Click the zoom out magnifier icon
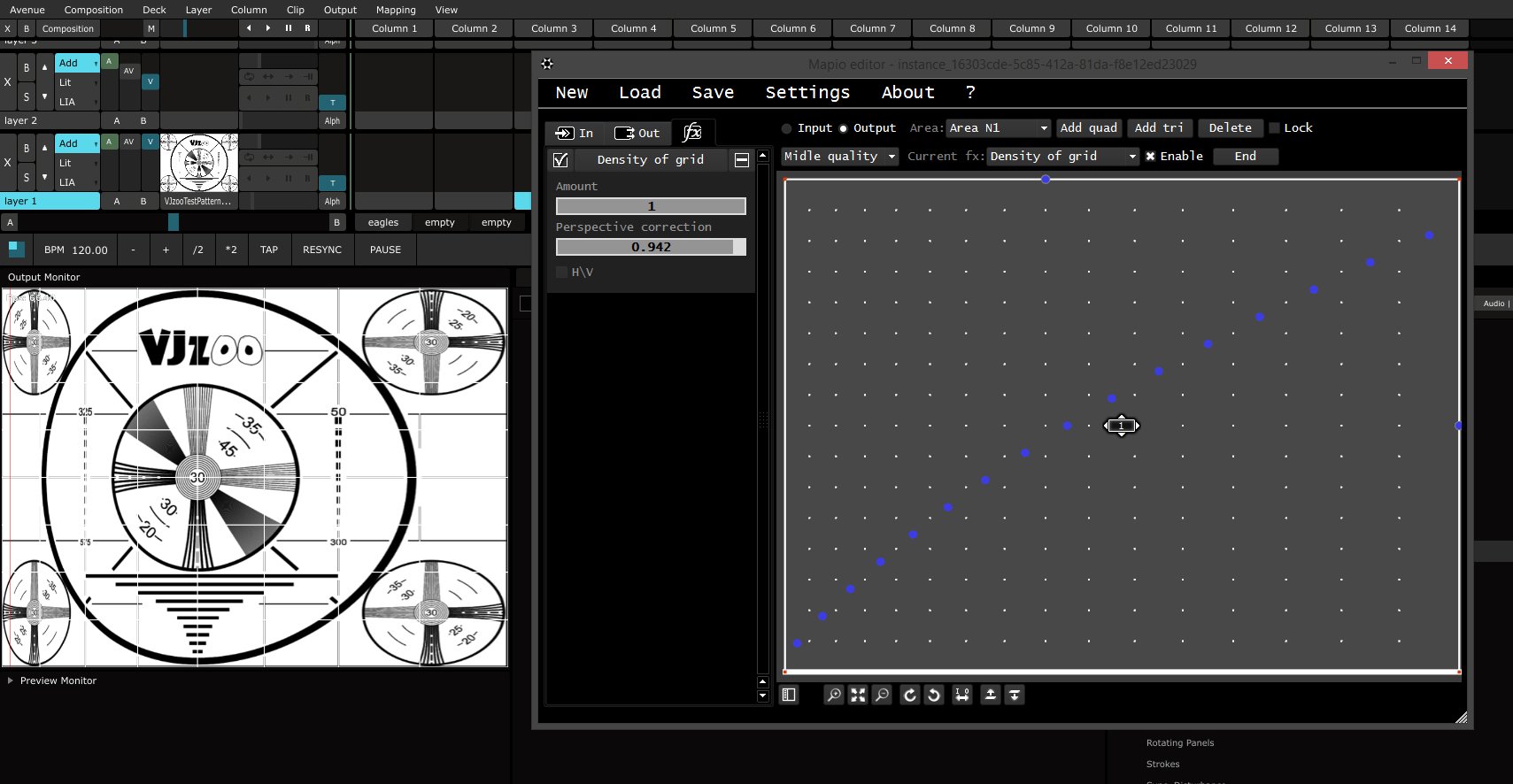The width and height of the screenshot is (1513, 784). click(882, 696)
